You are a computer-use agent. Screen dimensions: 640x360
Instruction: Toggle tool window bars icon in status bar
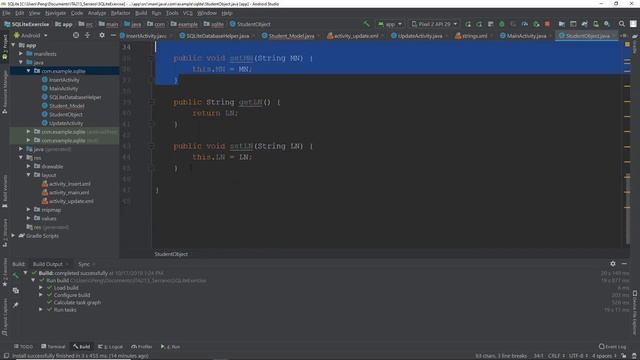tap(6, 356)
